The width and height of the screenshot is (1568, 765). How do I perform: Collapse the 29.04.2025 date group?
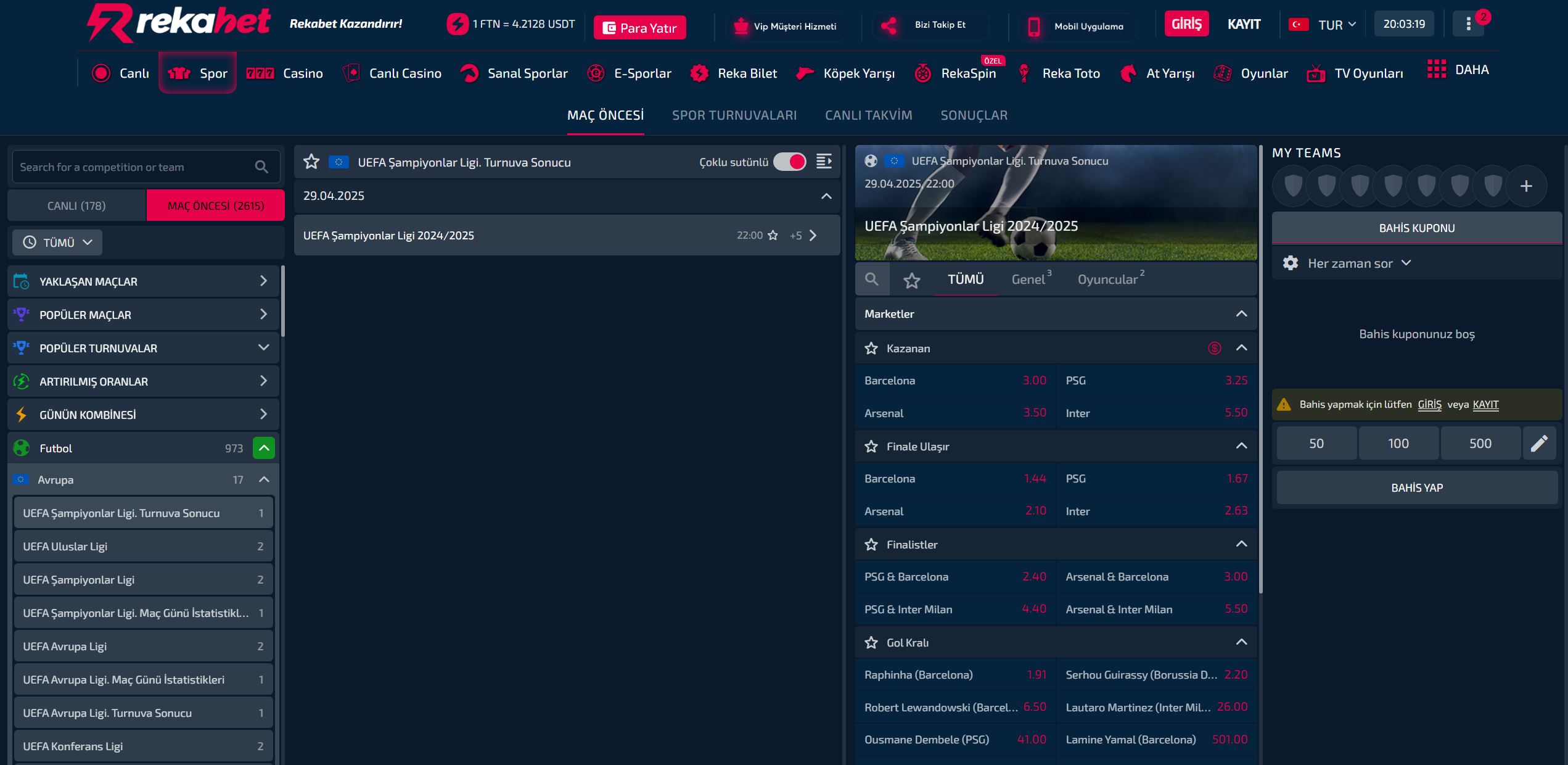[826, 196]
